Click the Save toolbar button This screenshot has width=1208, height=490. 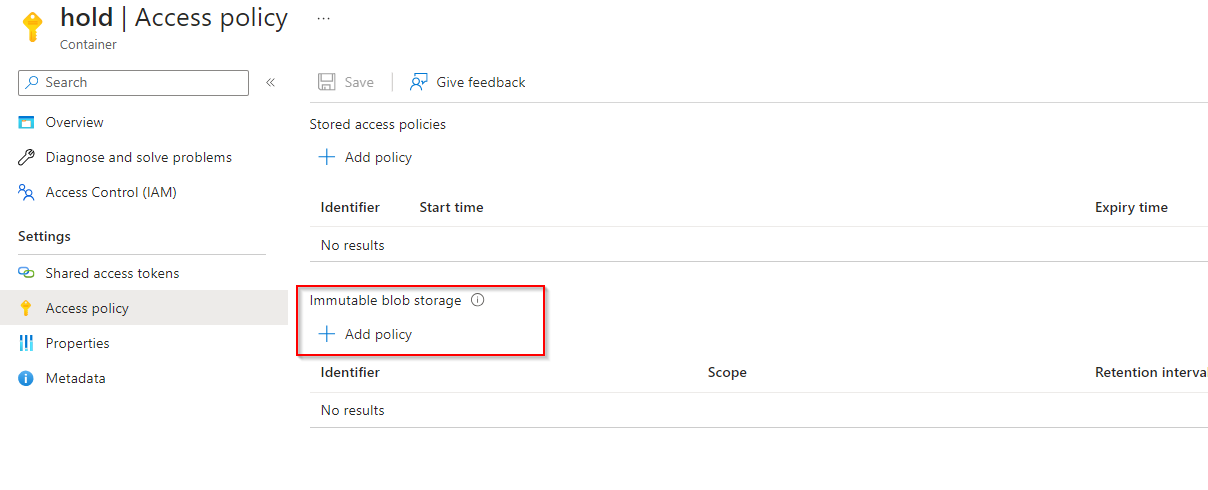346,82
